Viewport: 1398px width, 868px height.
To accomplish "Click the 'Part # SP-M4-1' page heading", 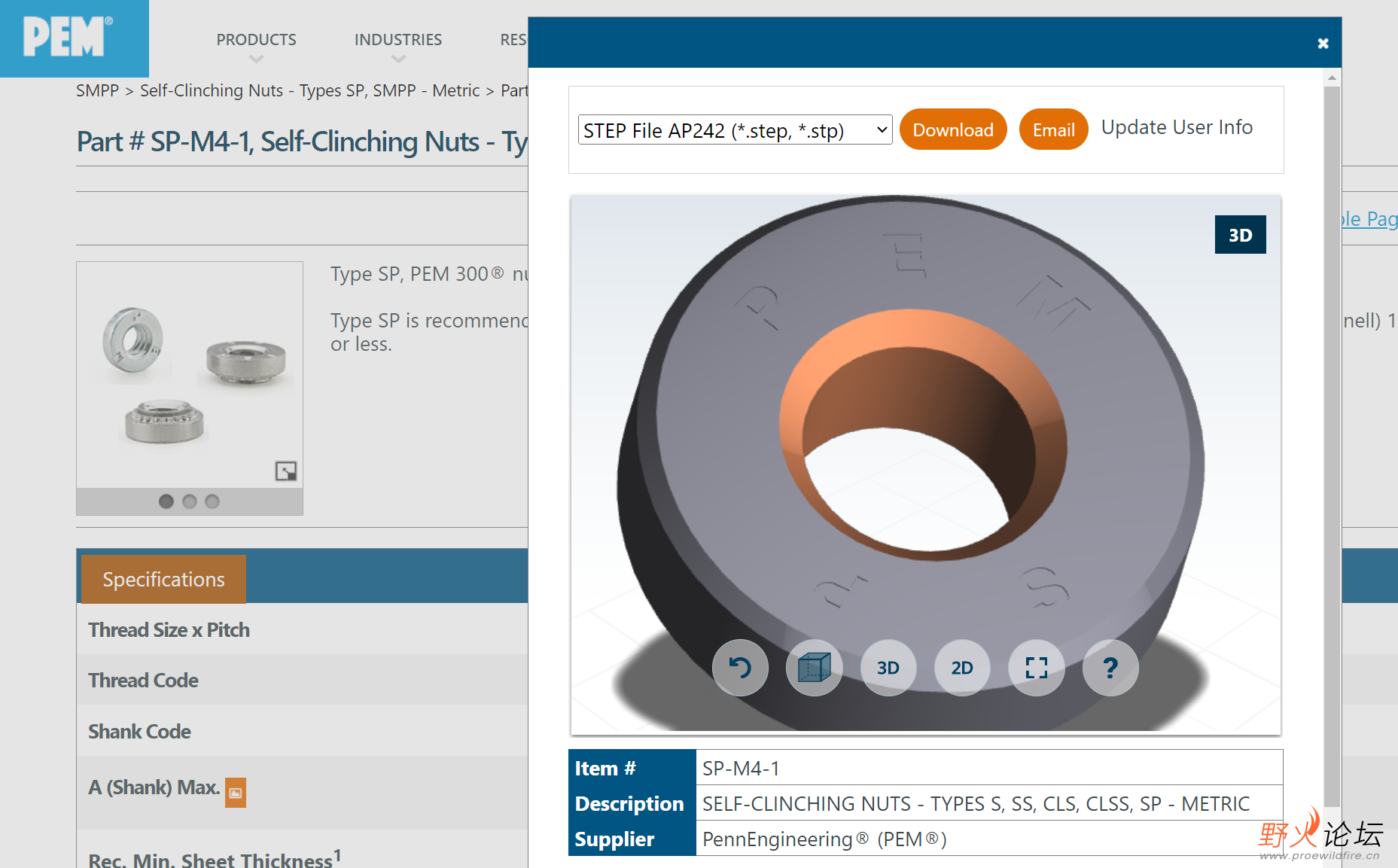I will 302,142.
